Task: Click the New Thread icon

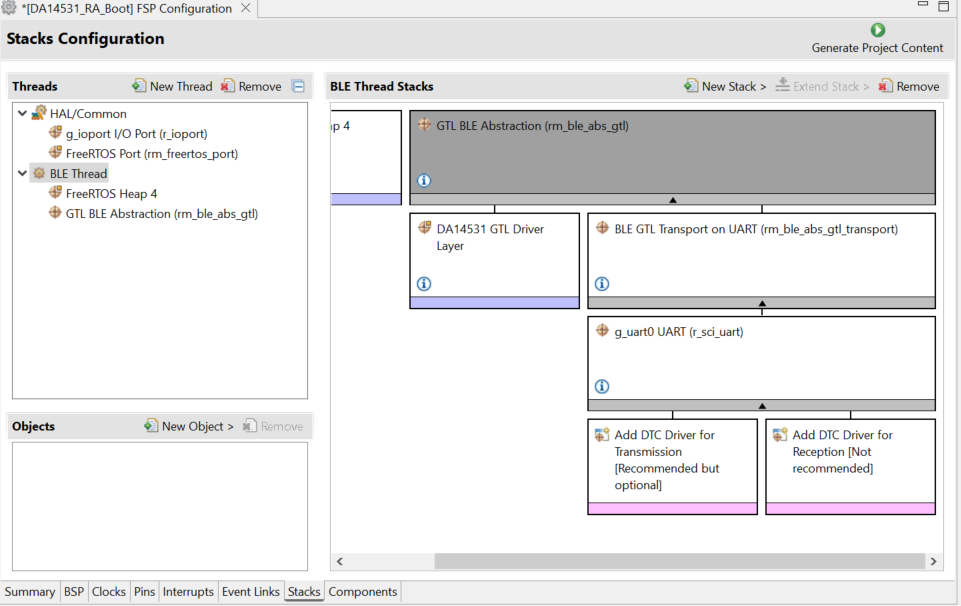Action: [x=139, y=86]
